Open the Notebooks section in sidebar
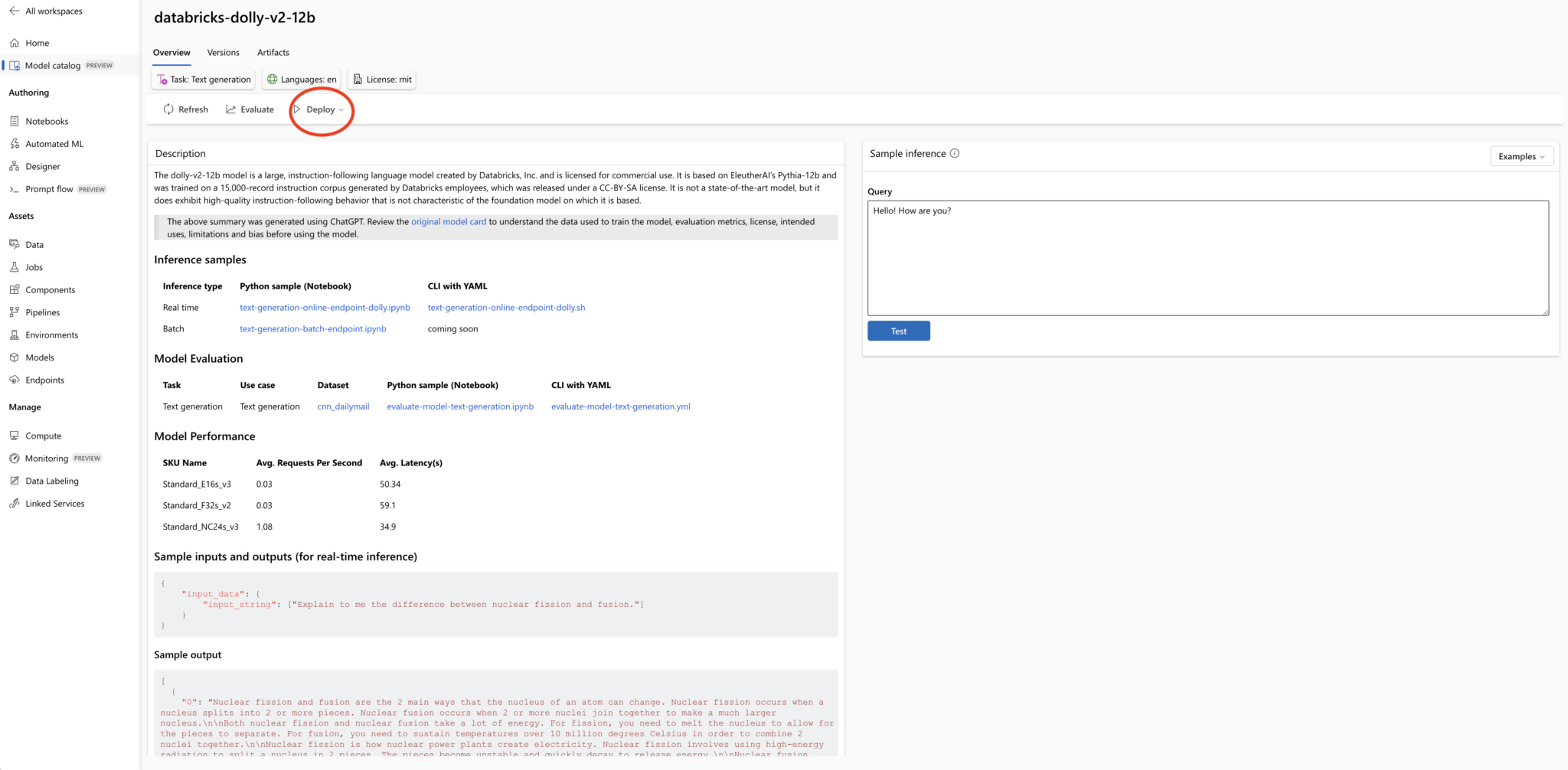 click(47, 121)
